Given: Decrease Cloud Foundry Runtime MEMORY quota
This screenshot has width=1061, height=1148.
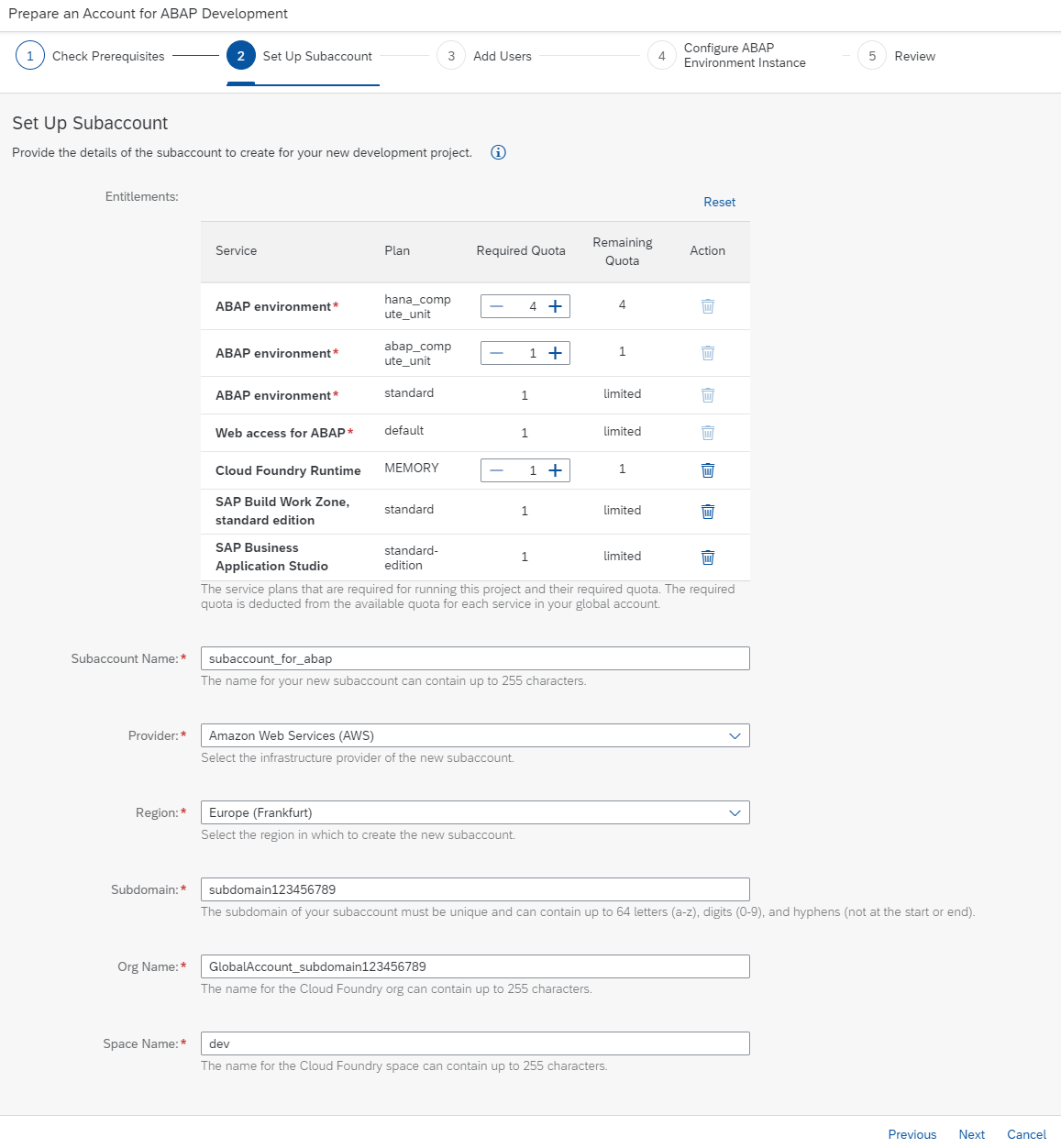Looking at the screenshot, I should (496, 470).
